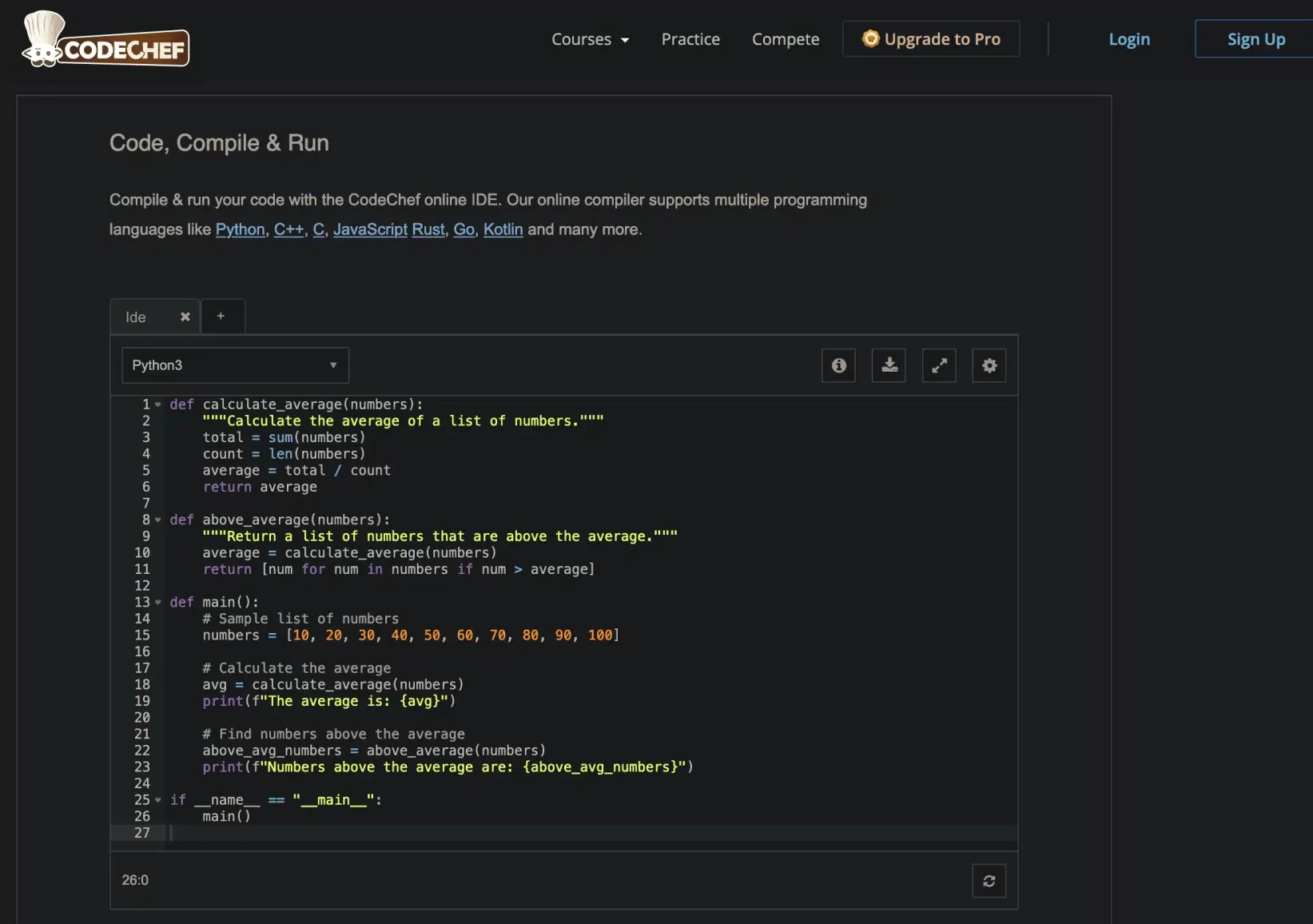Click the refresh icon in the status bar

[989, 881]
